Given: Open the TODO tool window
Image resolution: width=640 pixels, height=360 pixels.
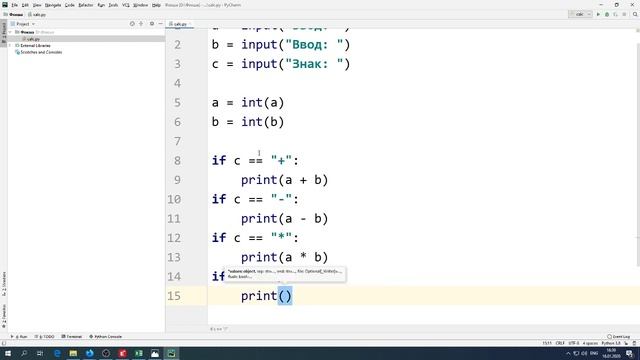Looking at the screenshot, I should click(x=44, y=337).
